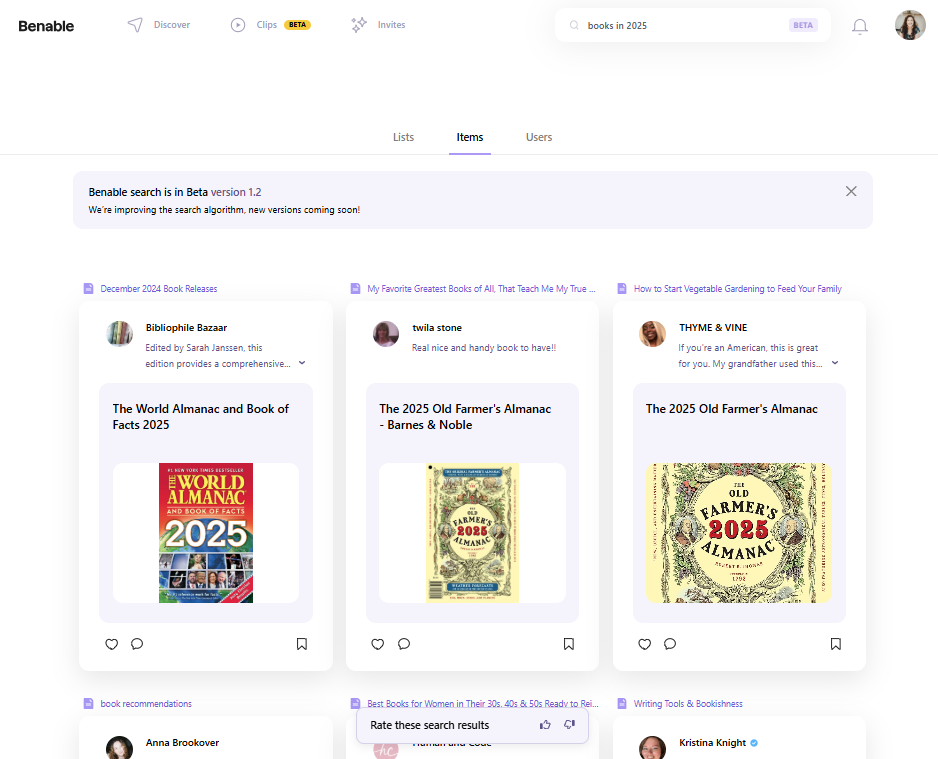Click the World Almanac 2025 cover image
Image resolution: width=938 pixels, height=759 pixels.
(206, 533)
